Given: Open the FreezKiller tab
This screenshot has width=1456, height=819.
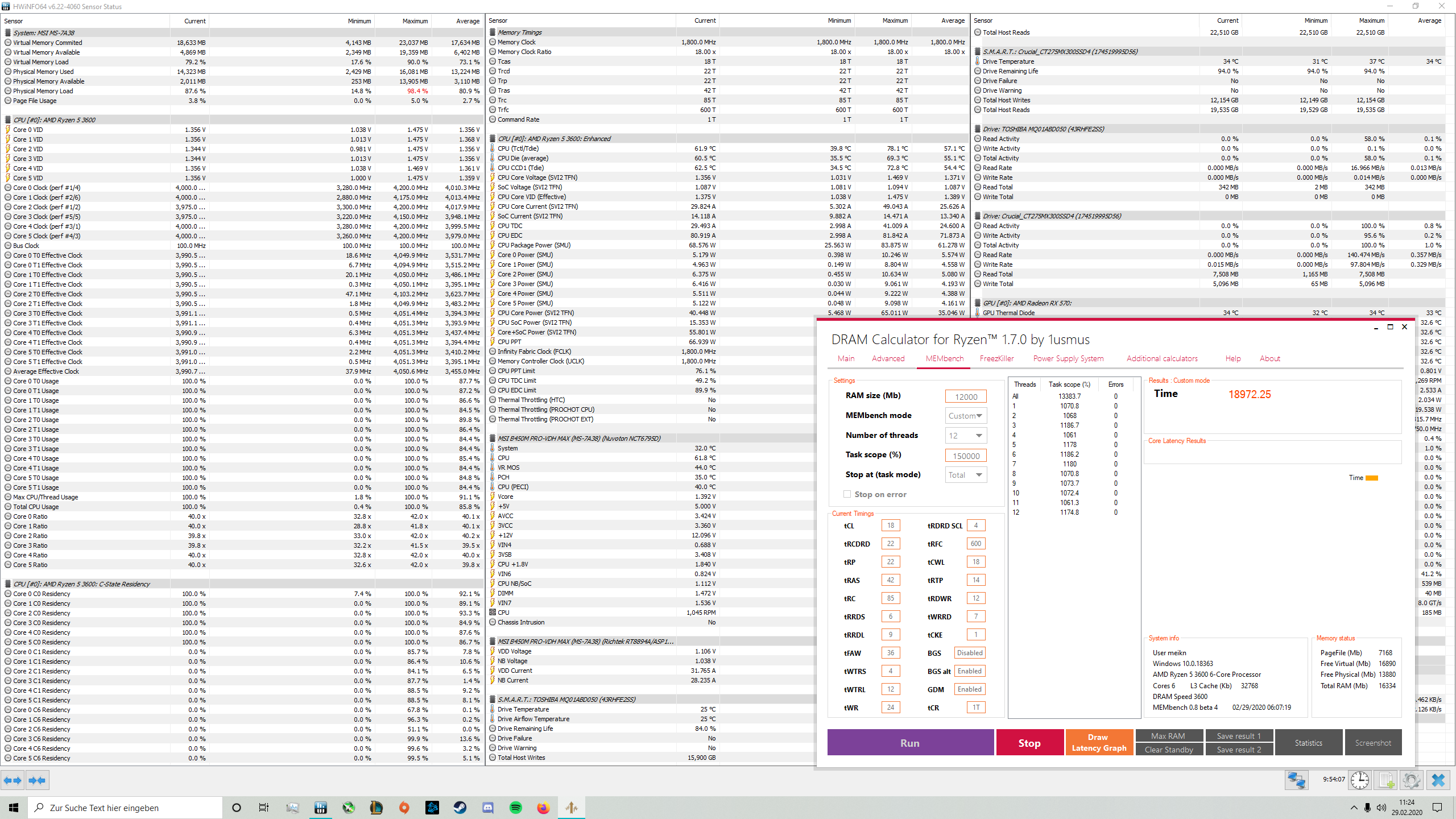Looking at the screenshot, I should (997, 358).
